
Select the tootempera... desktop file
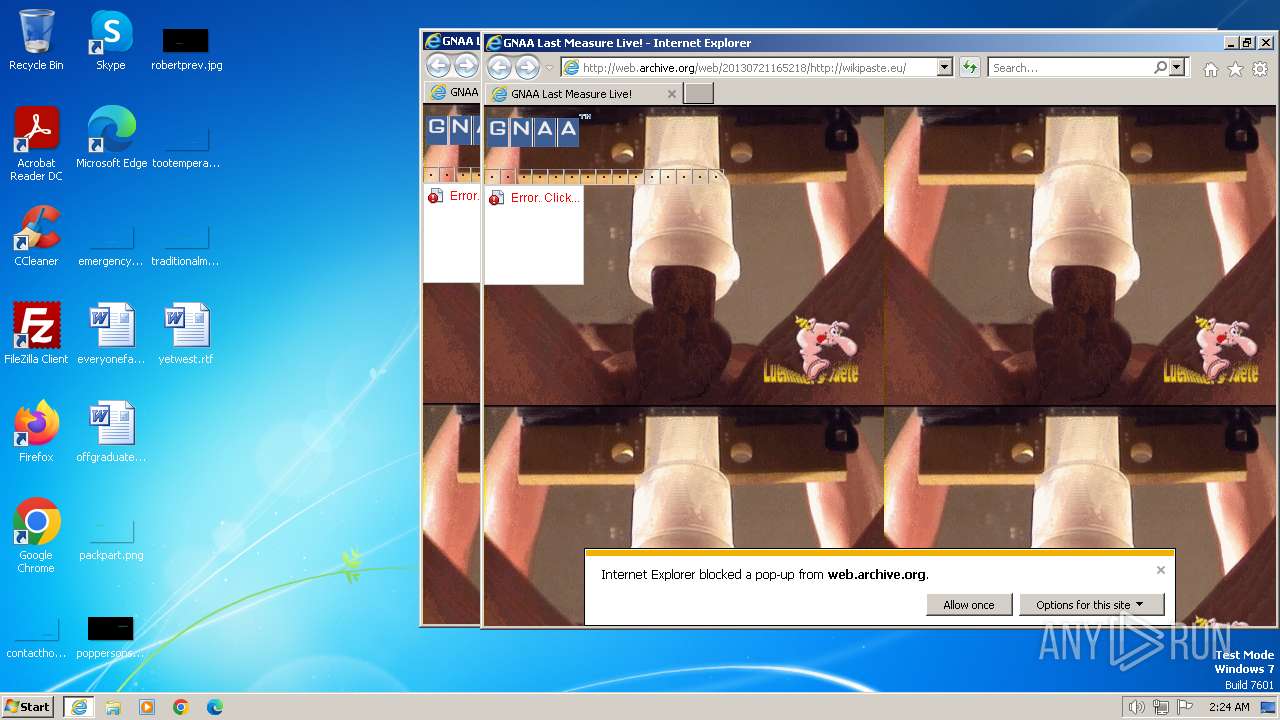coord(186,146)
